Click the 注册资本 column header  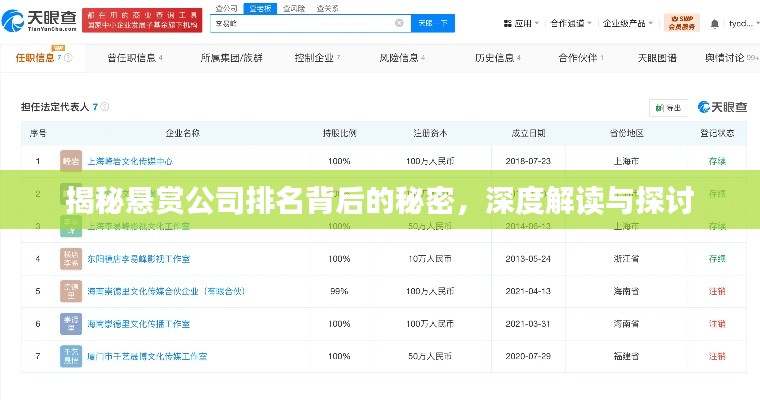pyautogui.click(x=430, y=133)
